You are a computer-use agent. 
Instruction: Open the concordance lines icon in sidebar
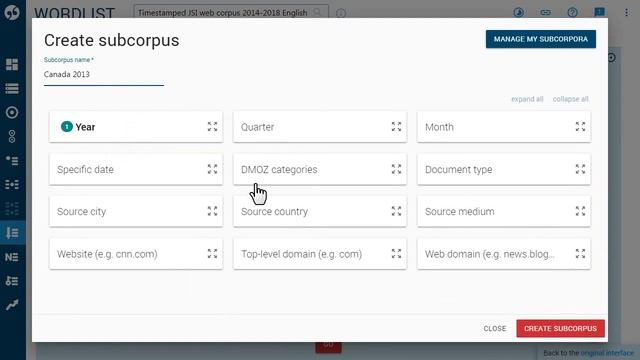coord(12,88)
